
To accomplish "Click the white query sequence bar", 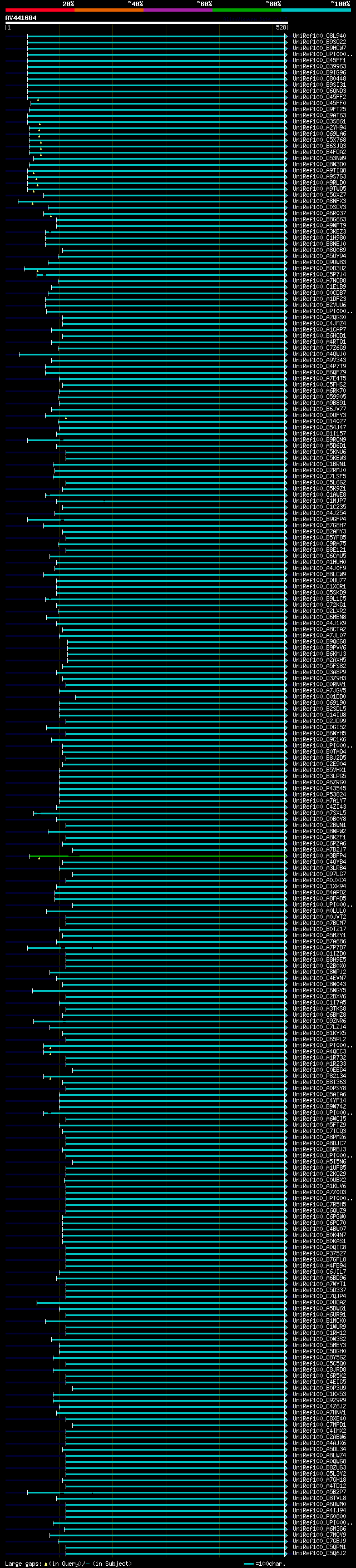I will (147, 22).
